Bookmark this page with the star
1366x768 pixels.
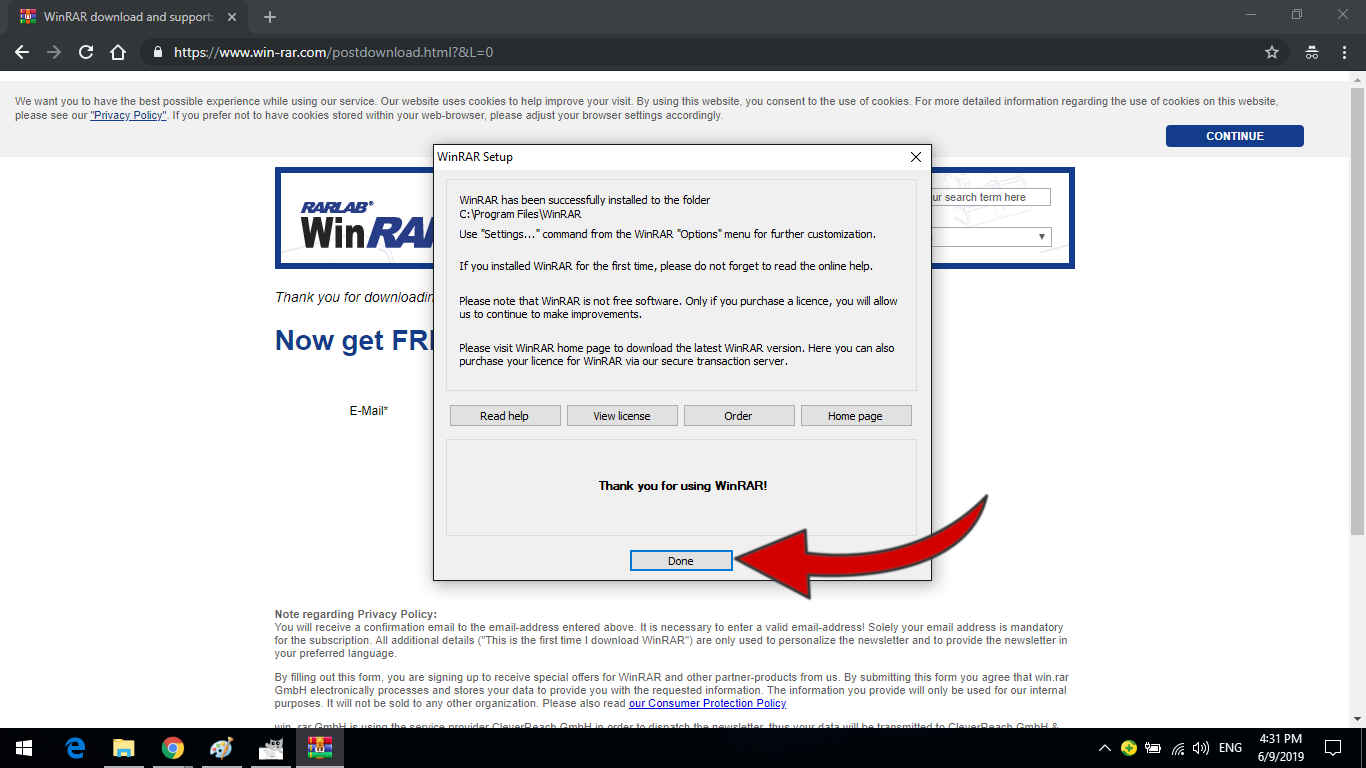point(1272,52)
